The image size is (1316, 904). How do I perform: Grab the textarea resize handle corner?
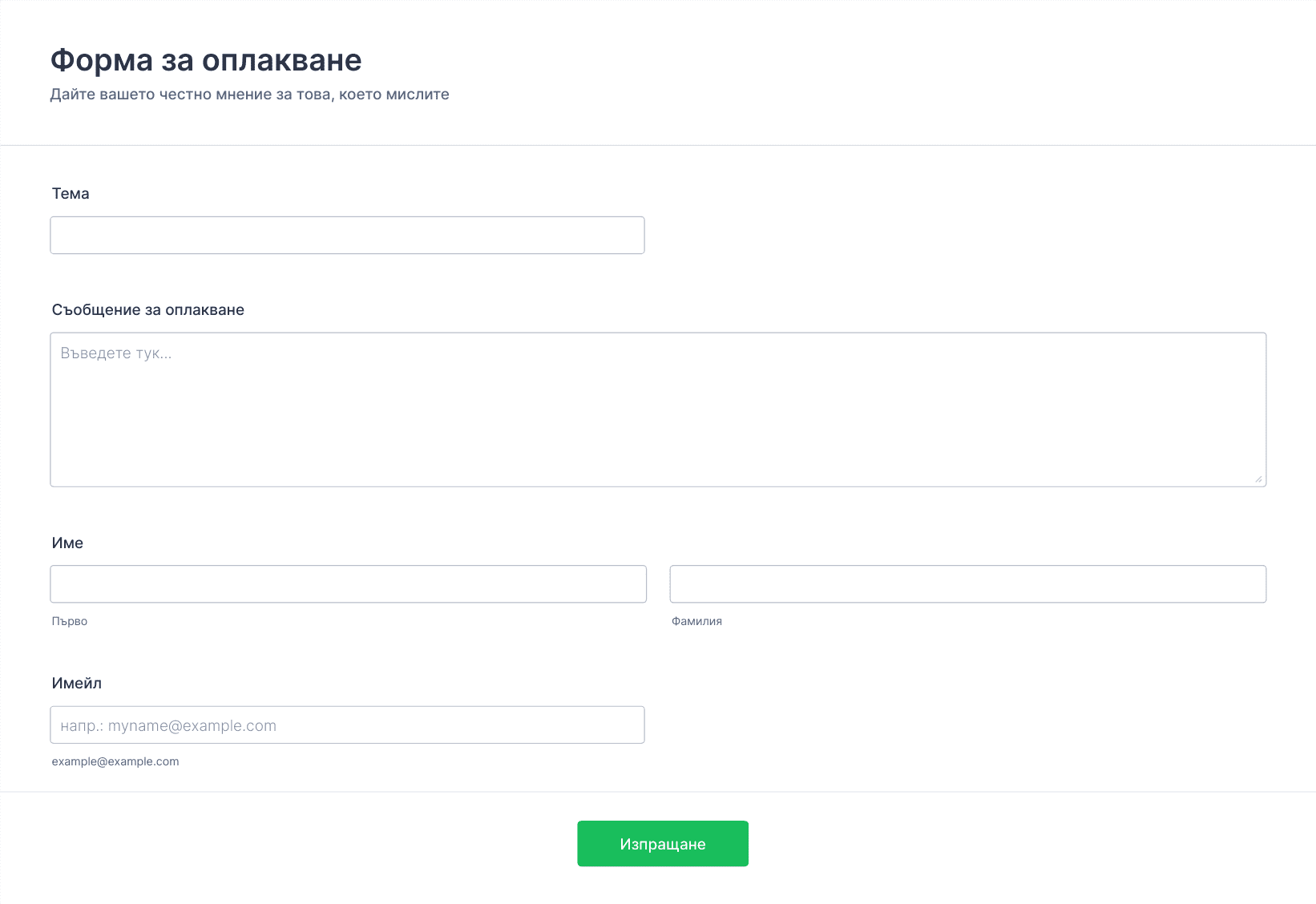[1258, 478]
